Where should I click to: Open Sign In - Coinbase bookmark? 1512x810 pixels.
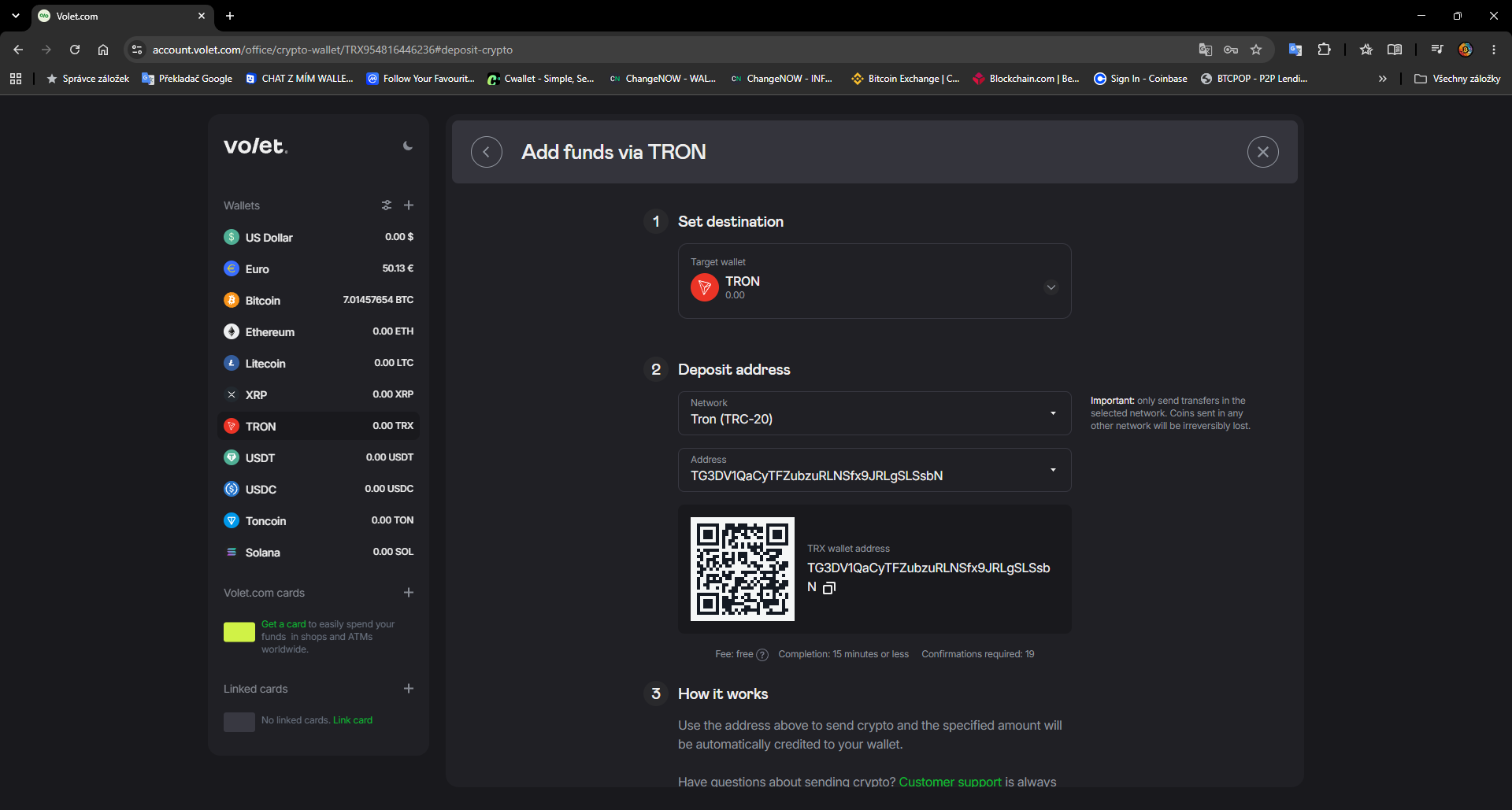pos(1140,79)
